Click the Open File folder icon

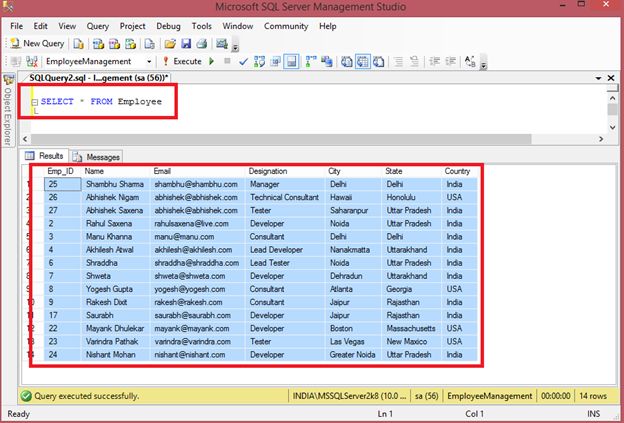click(171, 44)
